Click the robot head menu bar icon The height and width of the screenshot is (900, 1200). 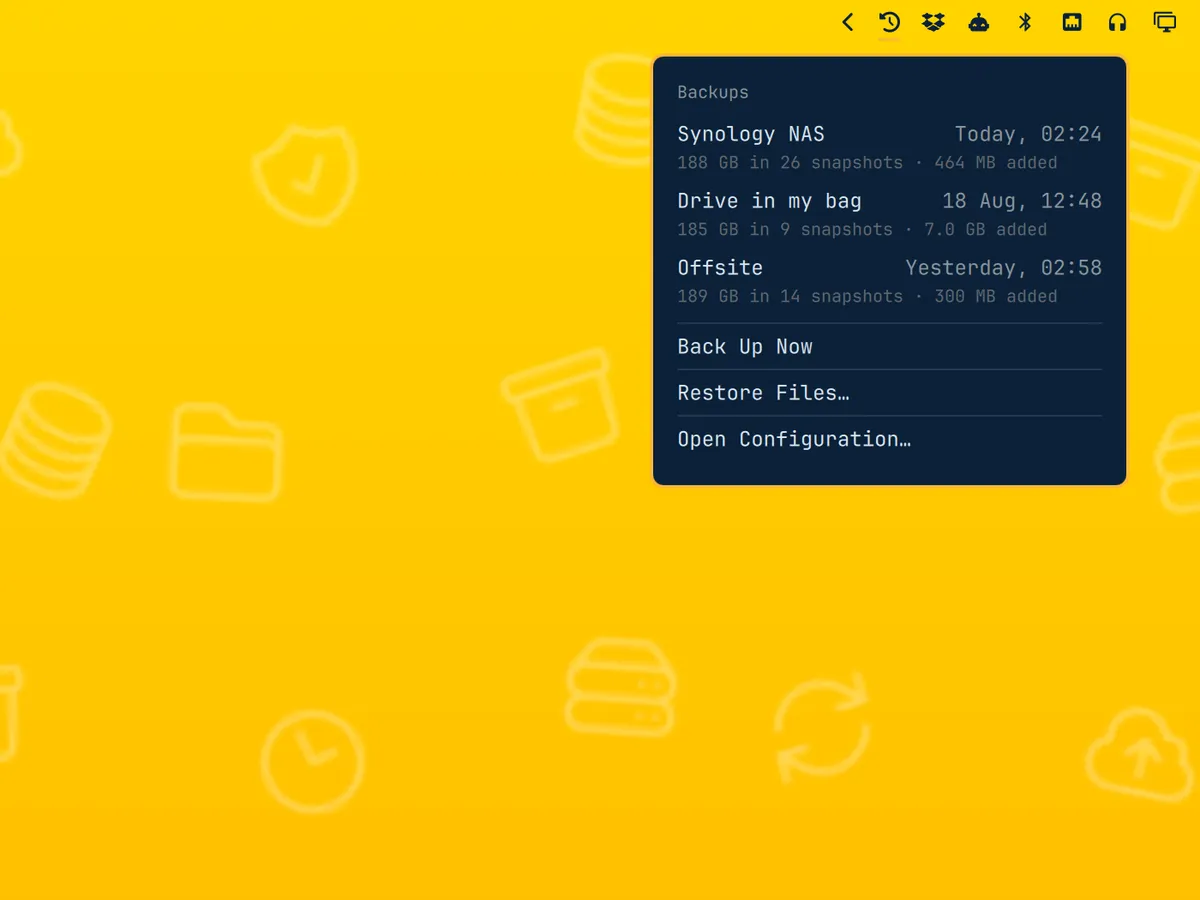(x=979, y=22)
